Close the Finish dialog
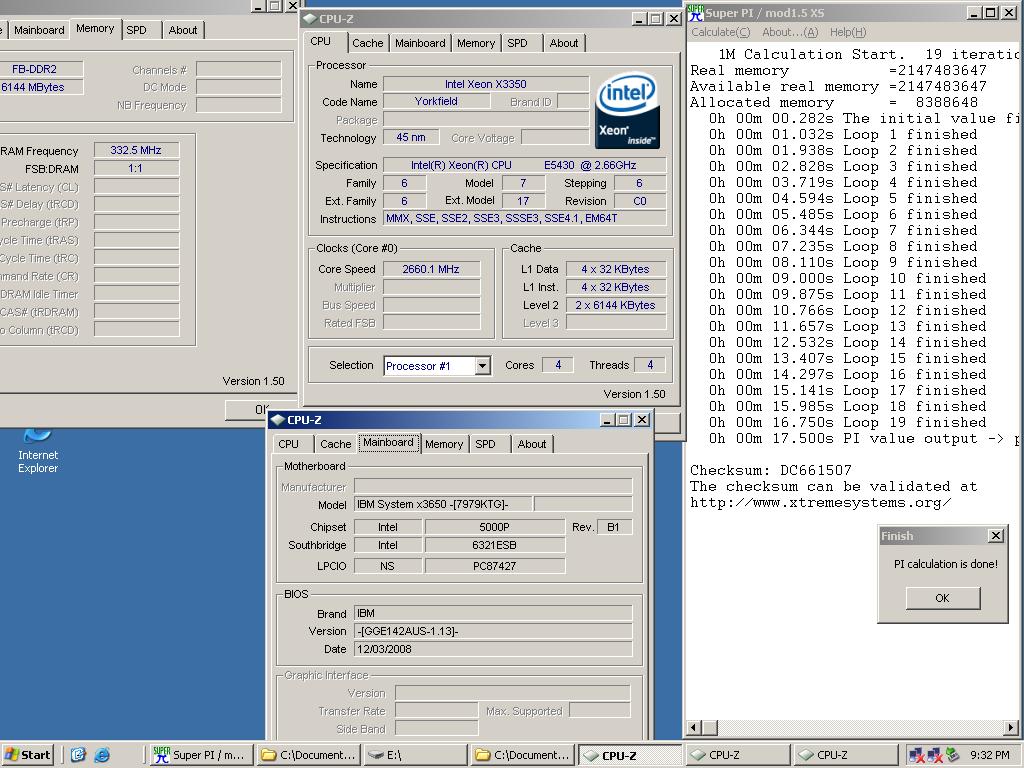The image size is (1024, 768). pyautogui.click(x=995, y=536)
